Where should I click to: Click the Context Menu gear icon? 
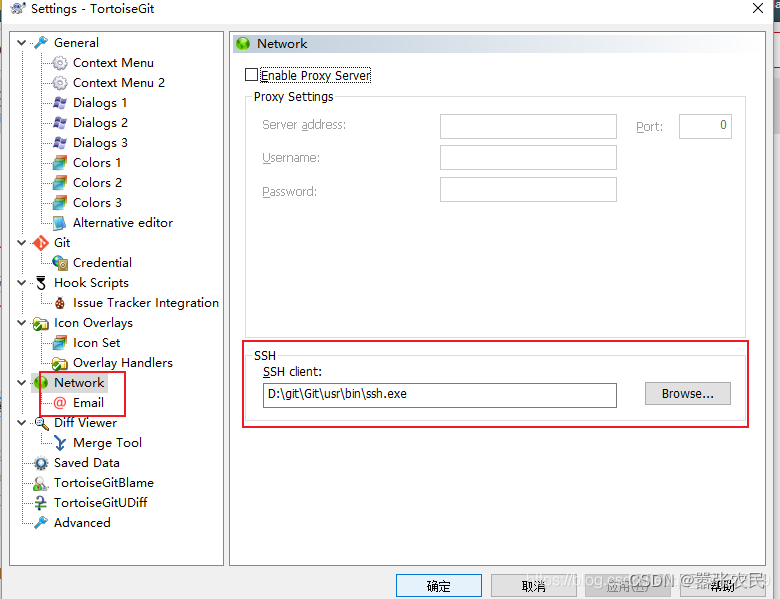pos(60,63)
